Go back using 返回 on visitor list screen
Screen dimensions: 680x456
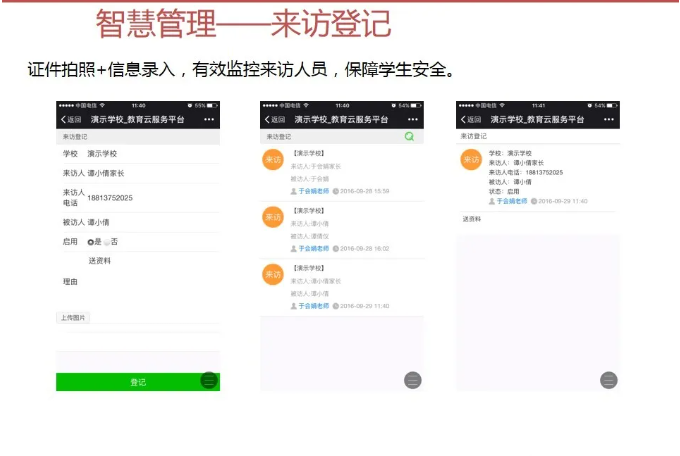pyautogui.click(x=274, y=119)
